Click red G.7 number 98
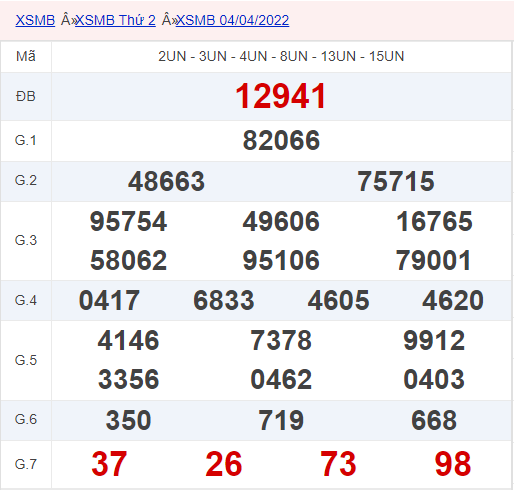Screen dimensions: 514x490 pos(453,464)
